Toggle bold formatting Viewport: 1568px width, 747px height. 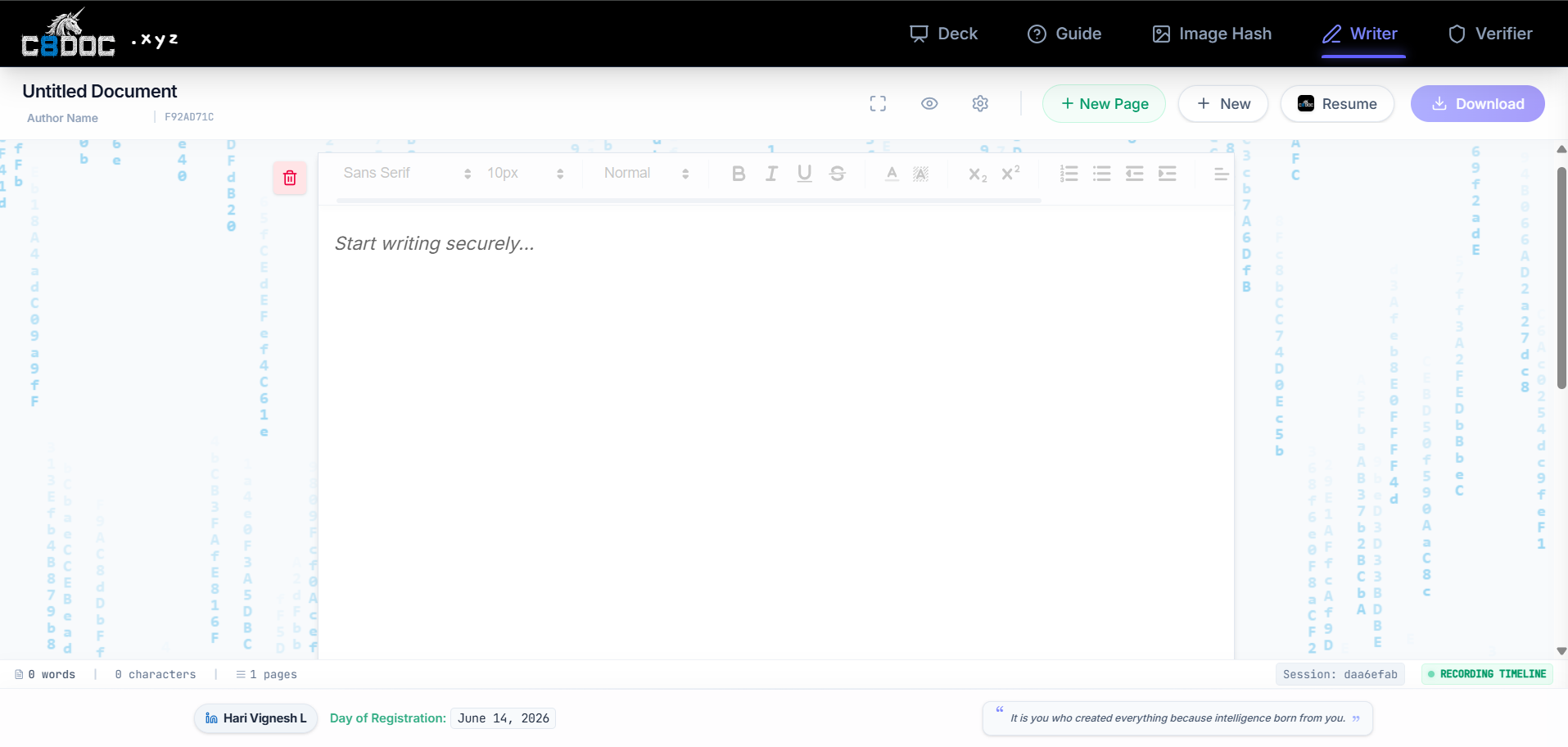[739, 173]
